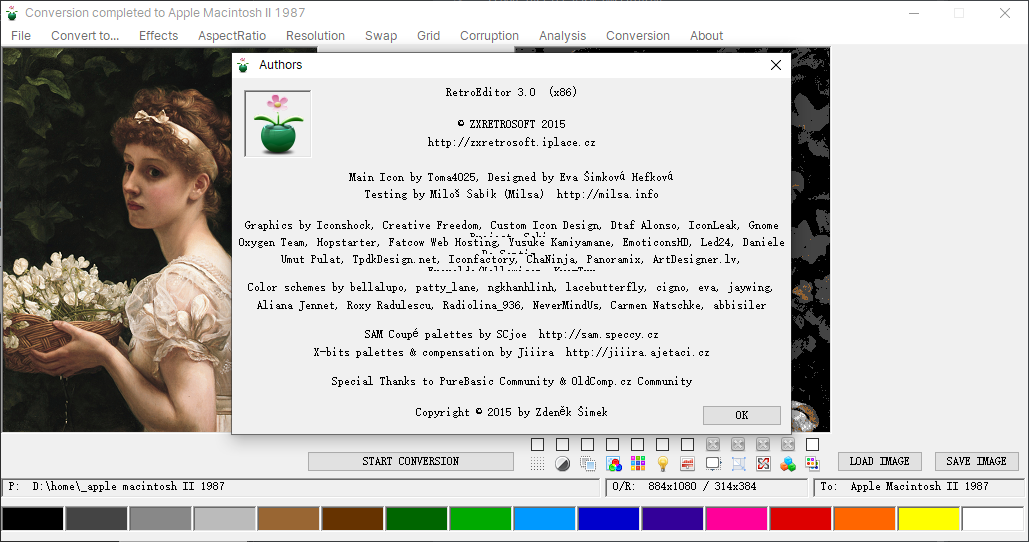
Task: Select the bright green palette swatch
Action: point(480,518)
